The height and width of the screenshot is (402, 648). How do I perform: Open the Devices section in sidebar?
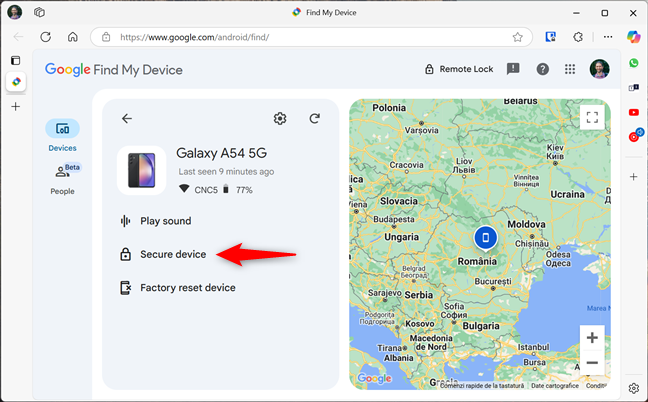(x=62, y=136)
